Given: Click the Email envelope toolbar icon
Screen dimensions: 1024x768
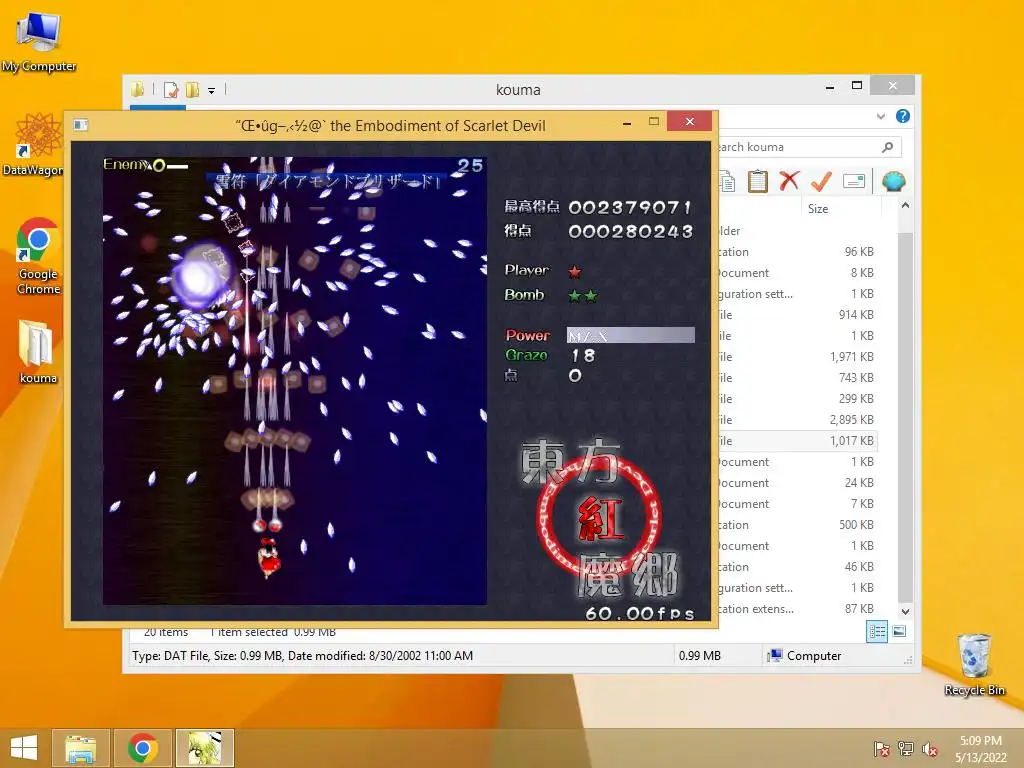Looking at the screenshot, I should click(x=854, y=181).
